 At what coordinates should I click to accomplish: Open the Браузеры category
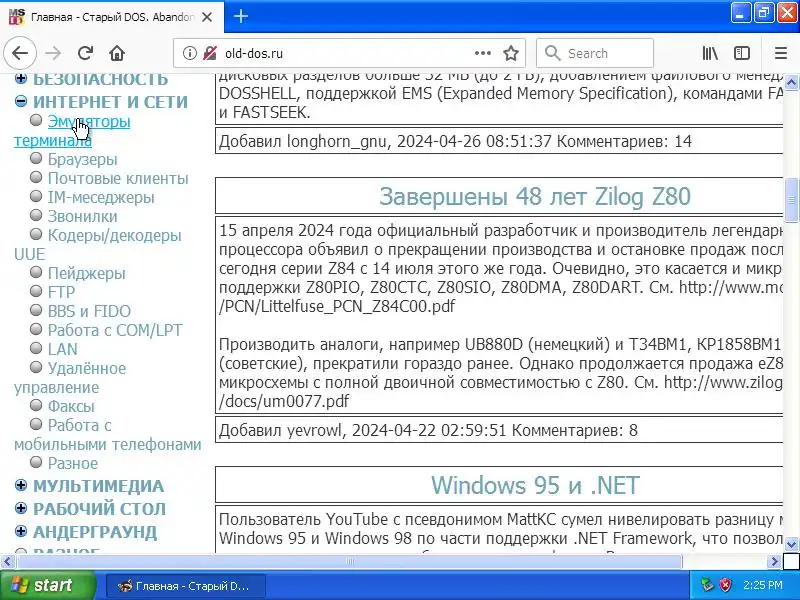[82, 159]
